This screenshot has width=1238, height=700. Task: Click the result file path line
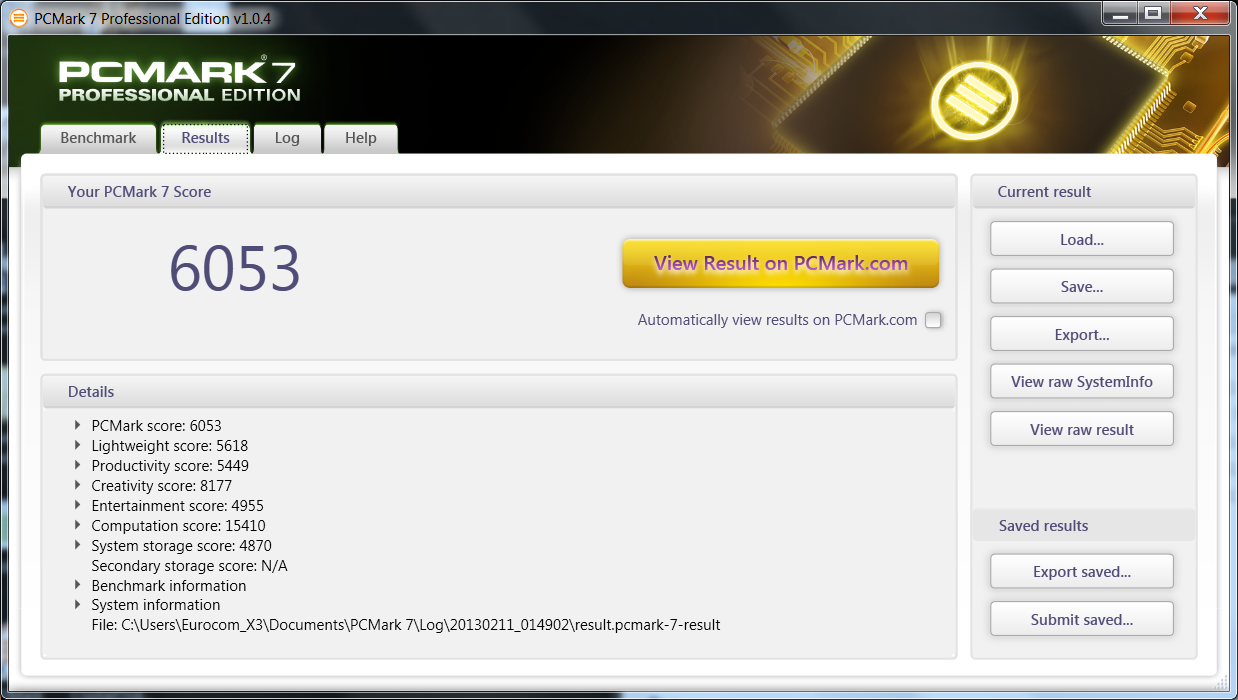(406, 625)
